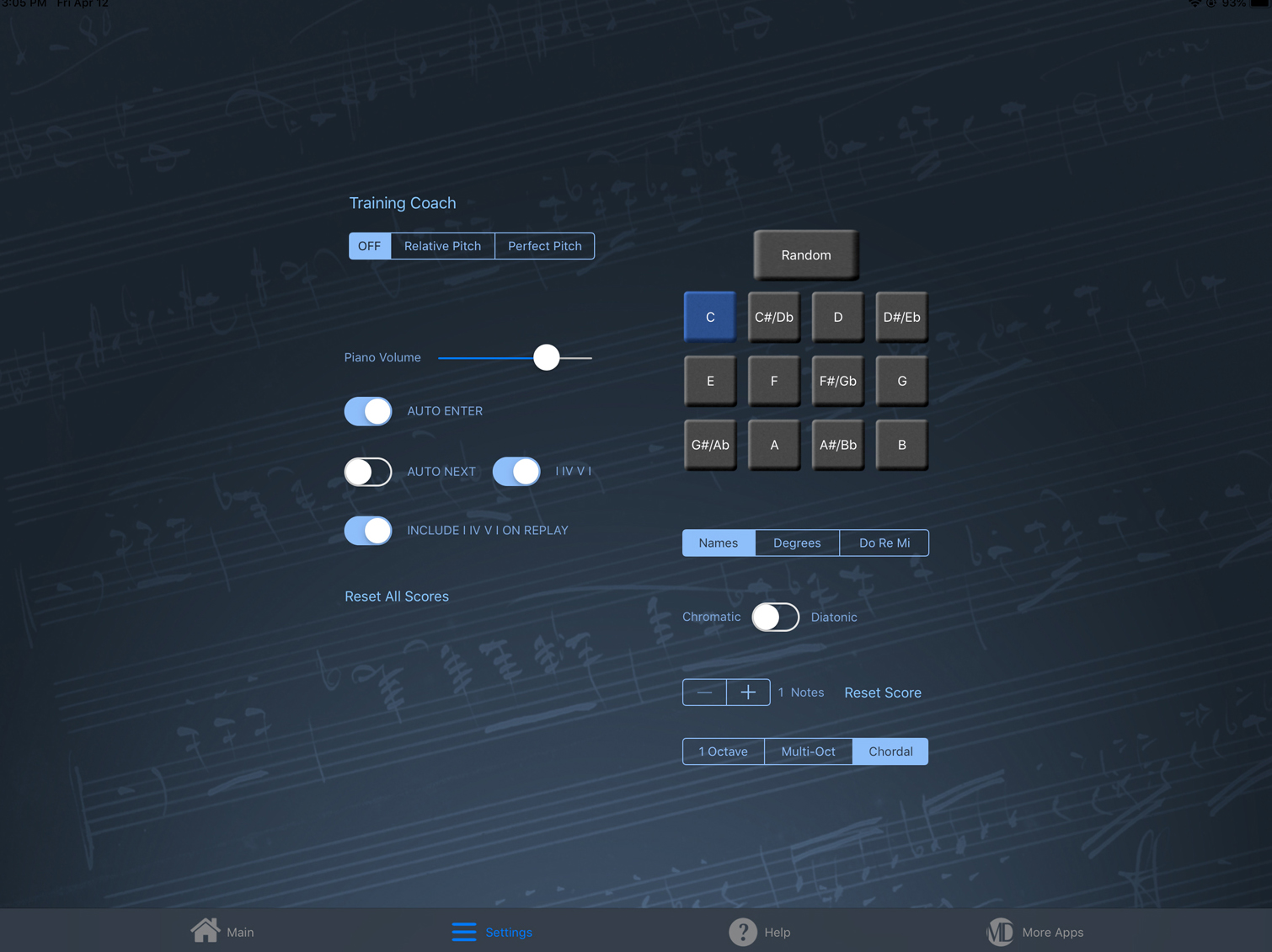The height and width of the screenshot is (952, 1272).
Task: Select the Perfect Pitch coach mode
Action: tap(544, 246)
